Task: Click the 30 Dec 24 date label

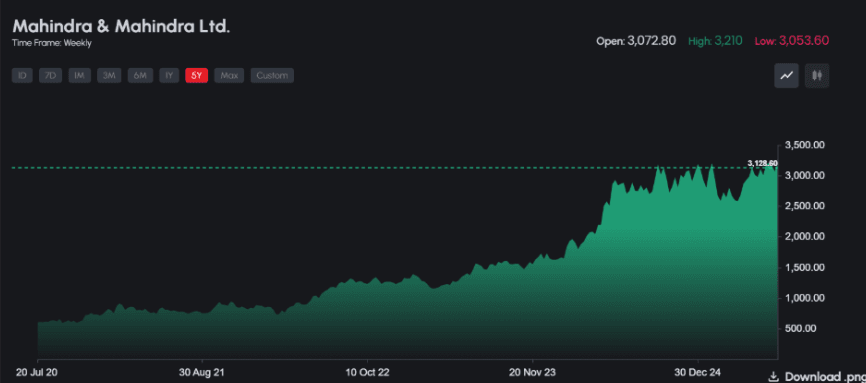Action: [x=698, y=371]
